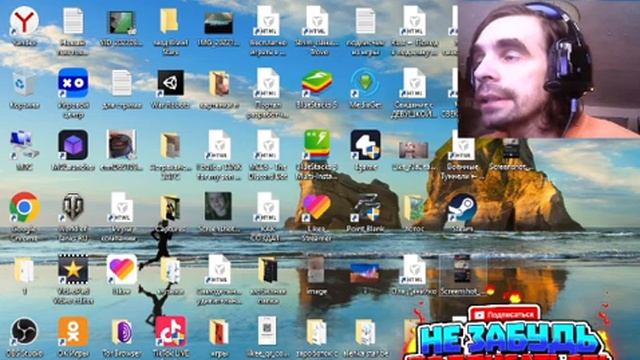Open the MediaGet shortcut

coord(365,83)
